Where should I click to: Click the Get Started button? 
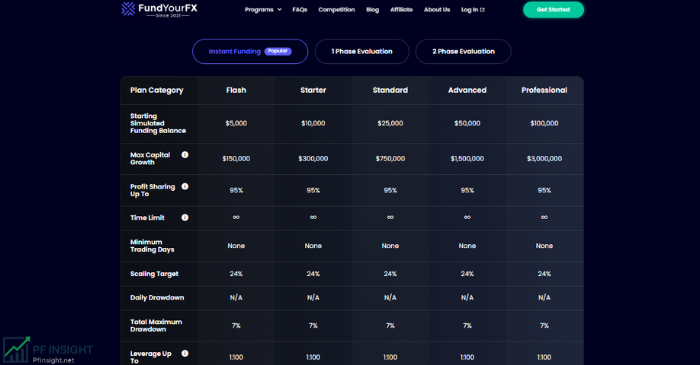click(x=553, y=10)
